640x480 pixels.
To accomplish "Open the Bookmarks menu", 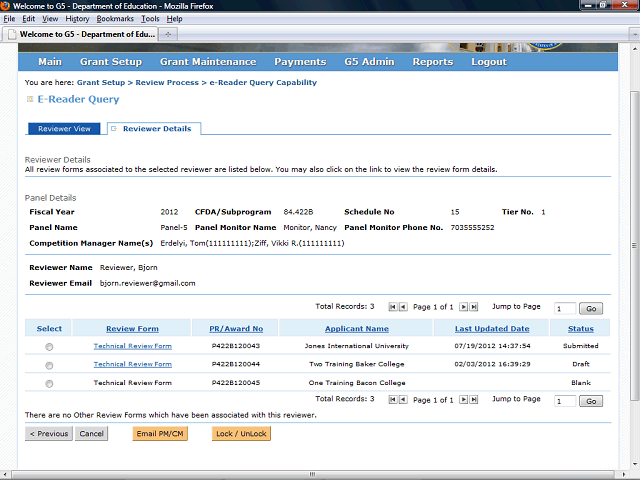I will (x=115, y=19).
